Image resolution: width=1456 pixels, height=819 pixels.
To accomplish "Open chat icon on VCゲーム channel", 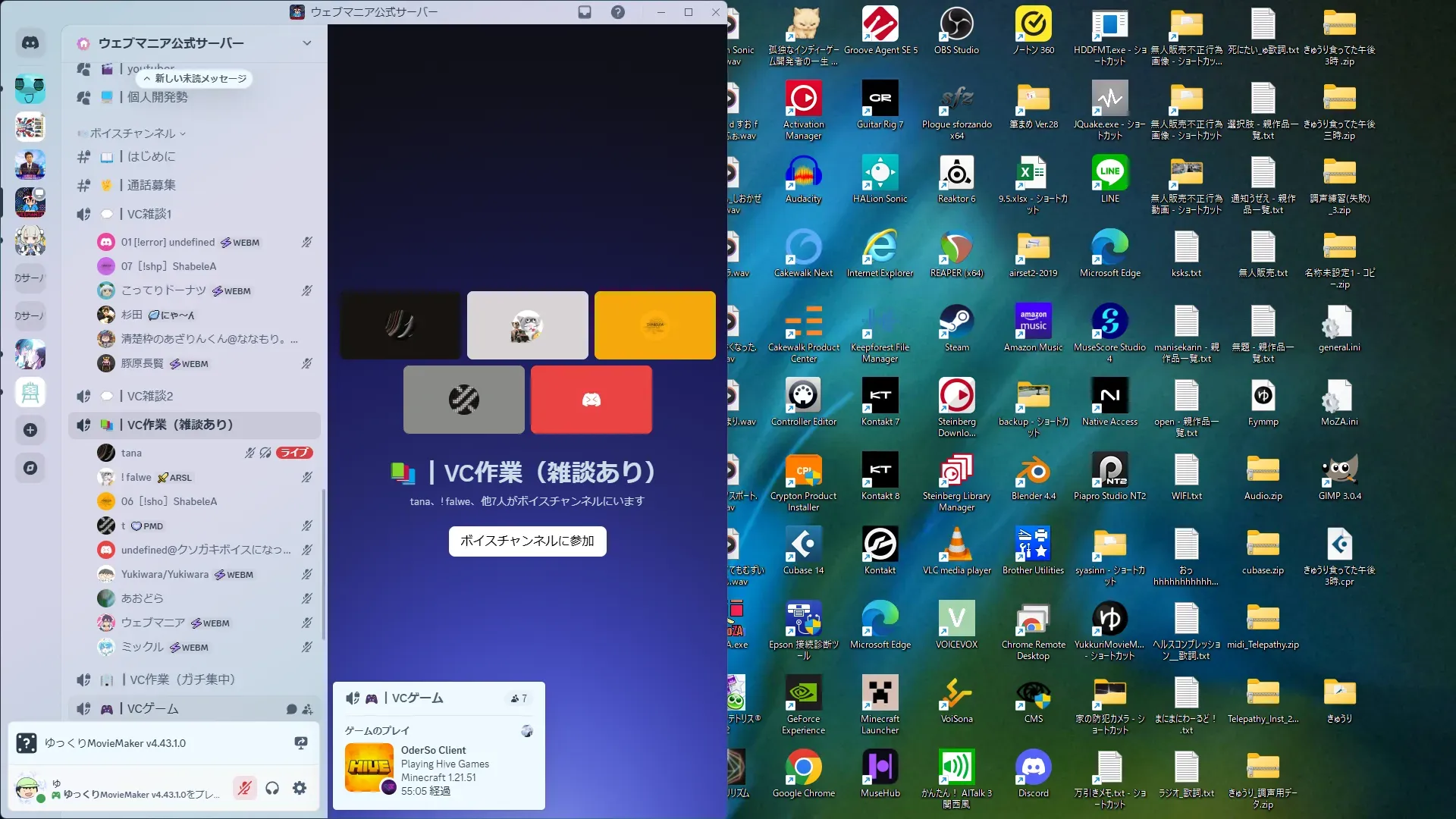I will (x=291, y=709).
